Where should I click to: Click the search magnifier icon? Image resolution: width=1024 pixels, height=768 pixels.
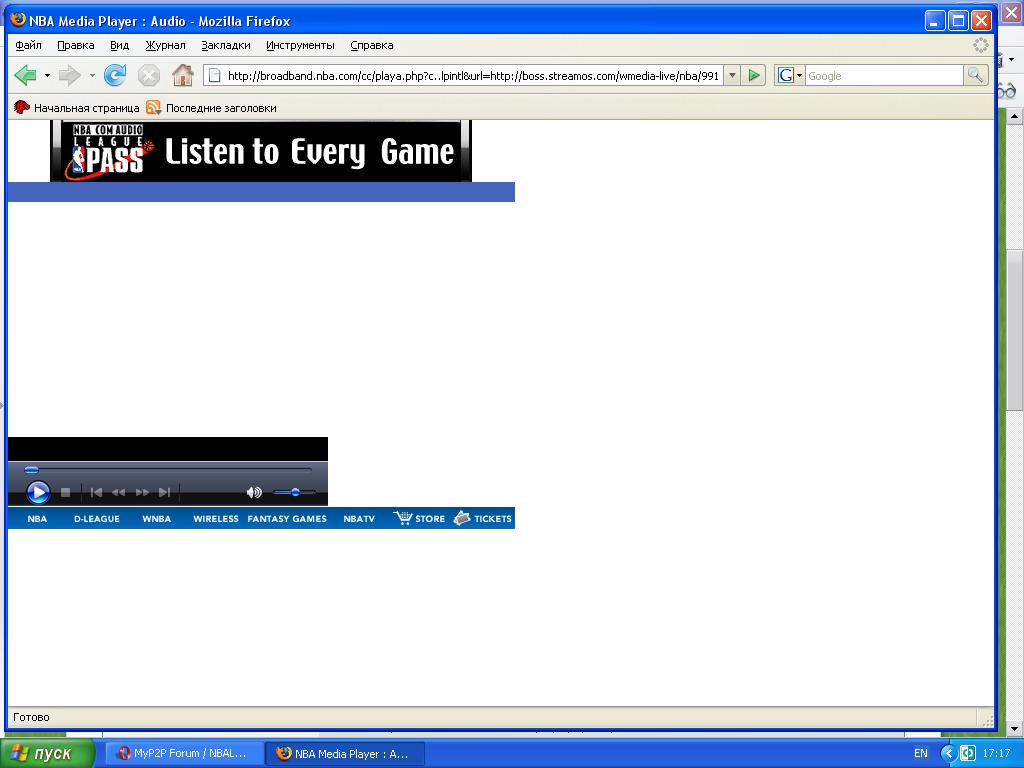[x=975, y=76]
